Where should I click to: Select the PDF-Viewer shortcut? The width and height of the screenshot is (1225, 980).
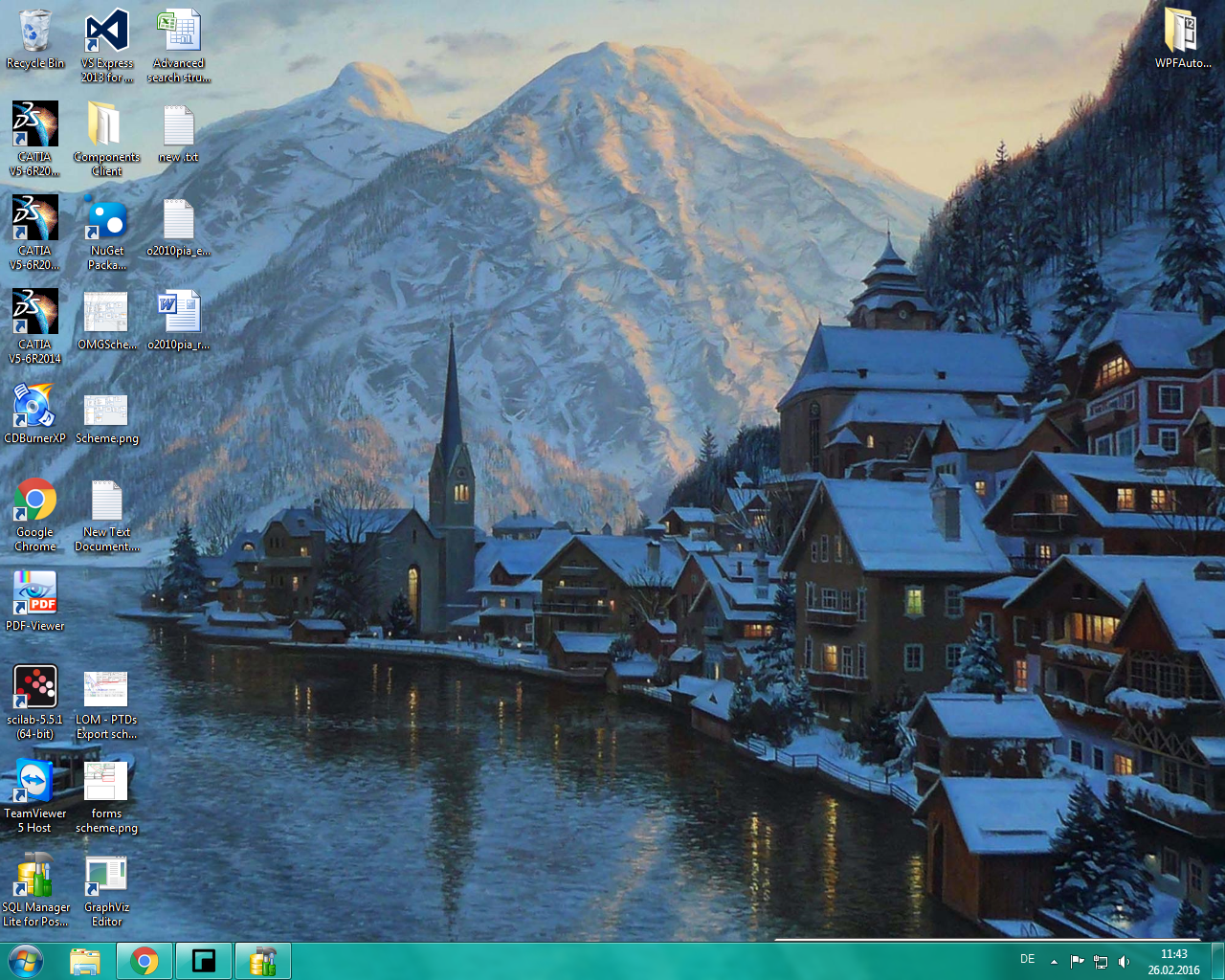point(35,601)
